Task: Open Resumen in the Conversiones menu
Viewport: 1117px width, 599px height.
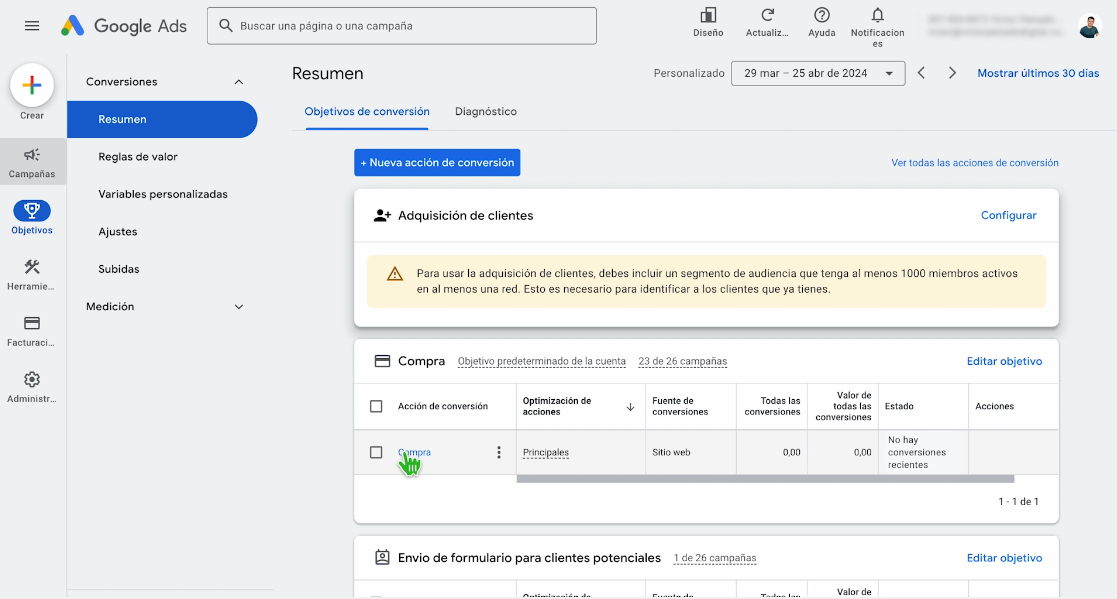Action: click(162, 119)
